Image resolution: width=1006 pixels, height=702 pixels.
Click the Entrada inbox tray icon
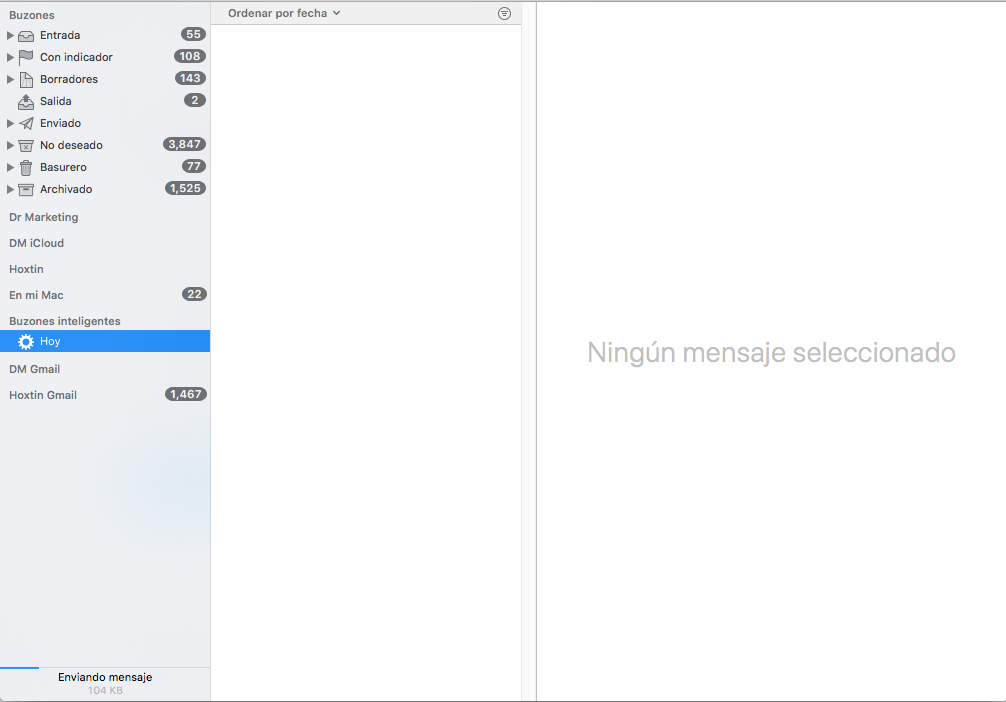(26, 35)
